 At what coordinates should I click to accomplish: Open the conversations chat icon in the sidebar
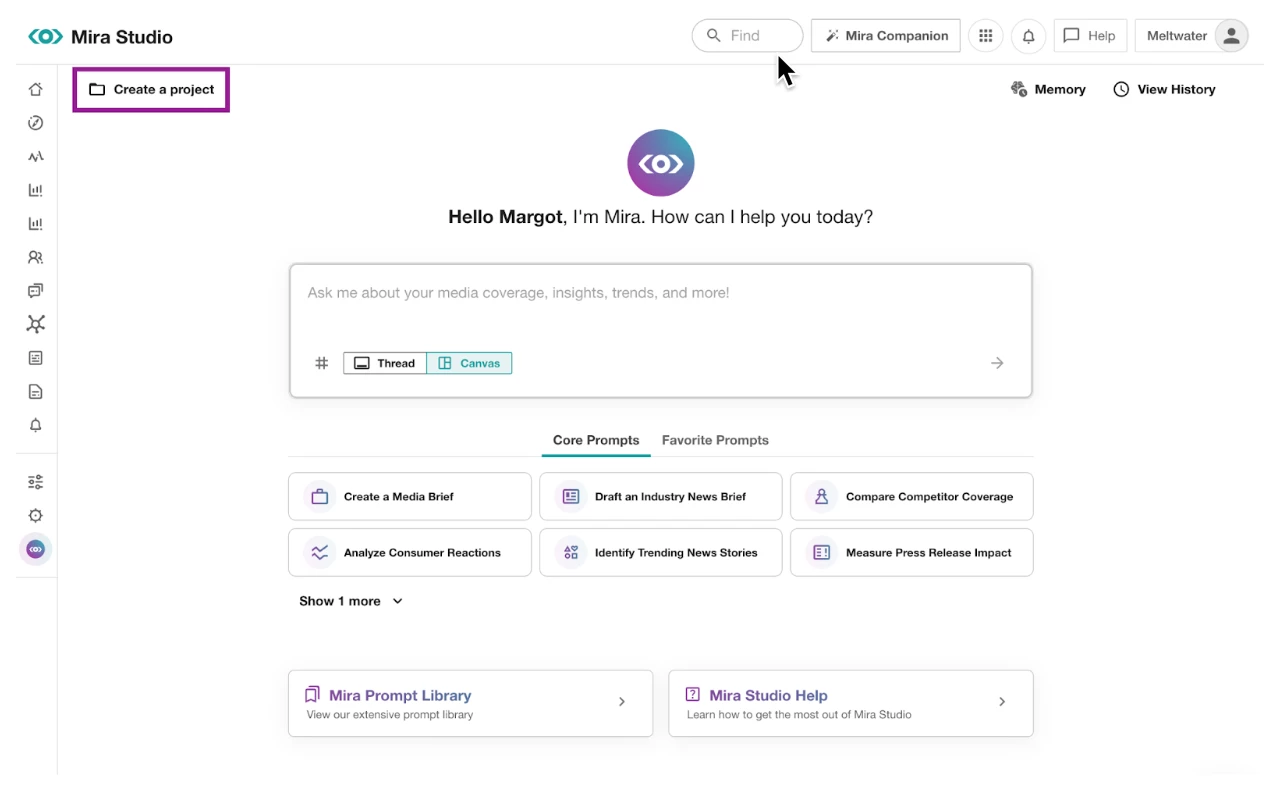tap(36, 291)
